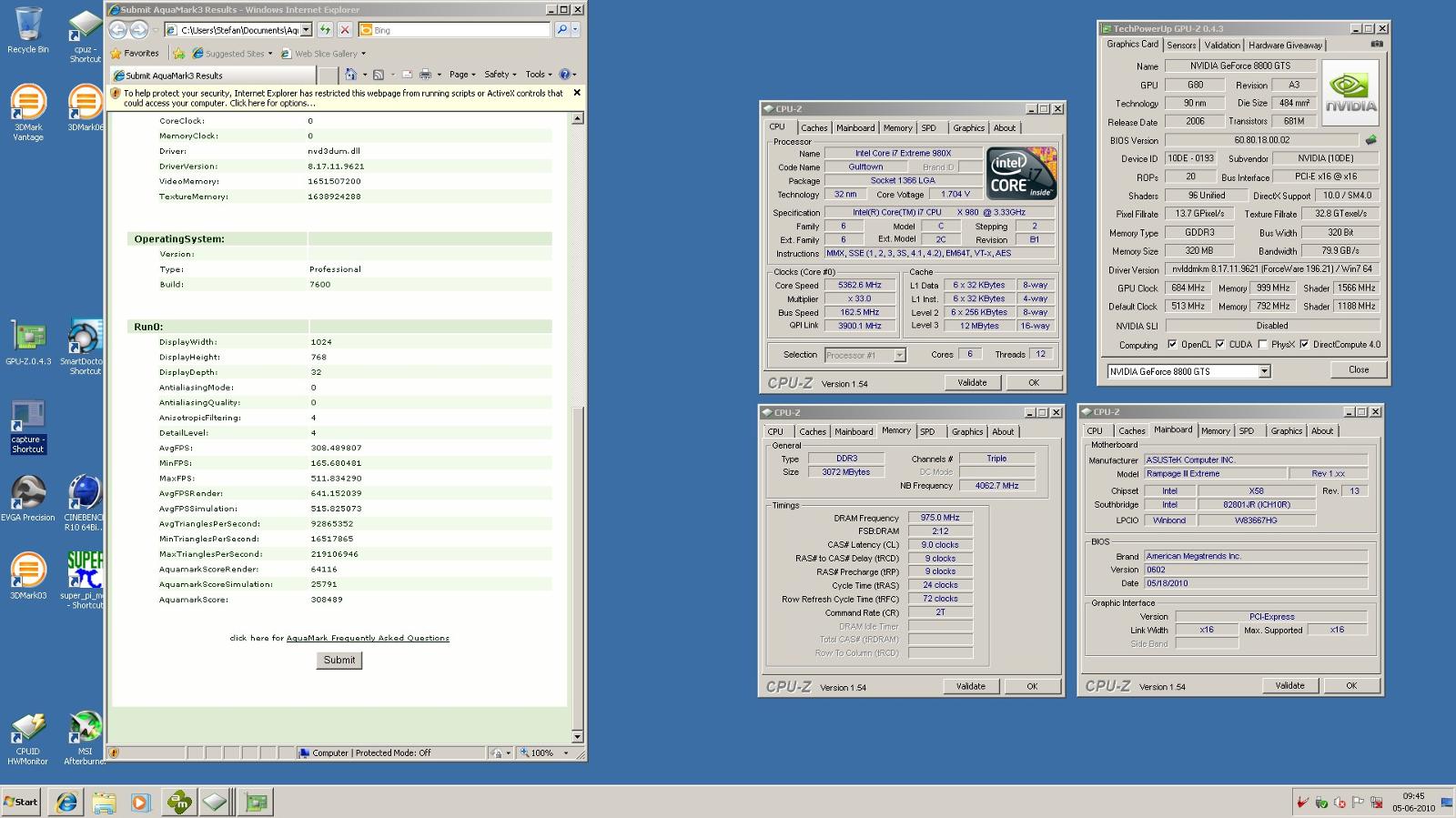The height and width of the screenshot is (818, 1456).
Task: Open the Page menu dropdown in IE
Action: [463, 75]
